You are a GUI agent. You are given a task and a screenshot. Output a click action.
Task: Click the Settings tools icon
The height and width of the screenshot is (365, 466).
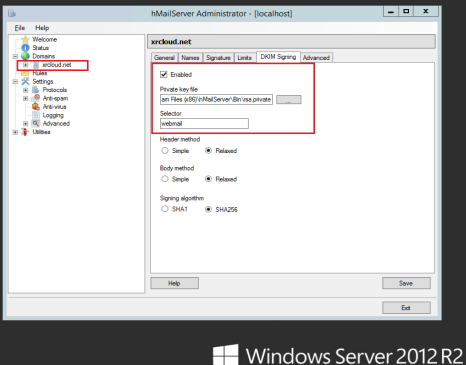25,81
